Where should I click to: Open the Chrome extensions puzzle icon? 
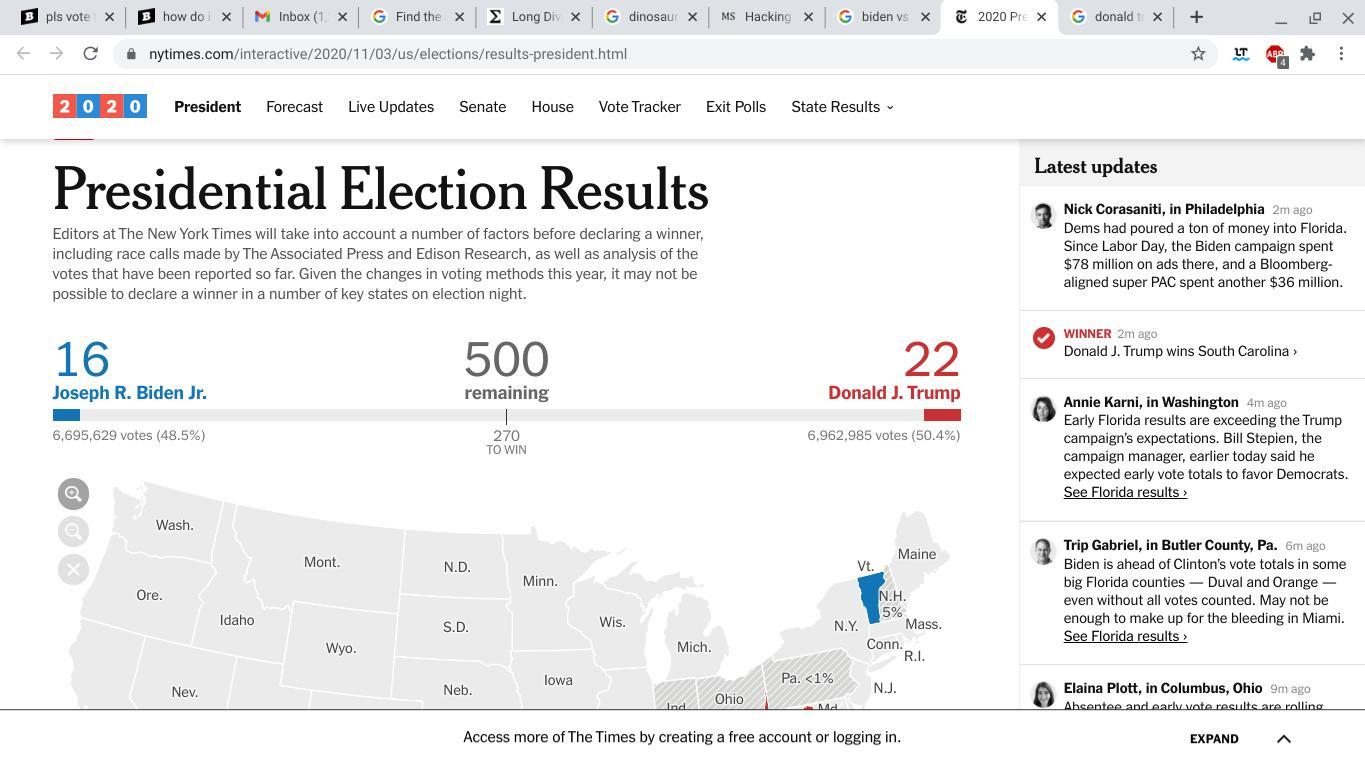pyautogui.click(x=1307, y=54)
